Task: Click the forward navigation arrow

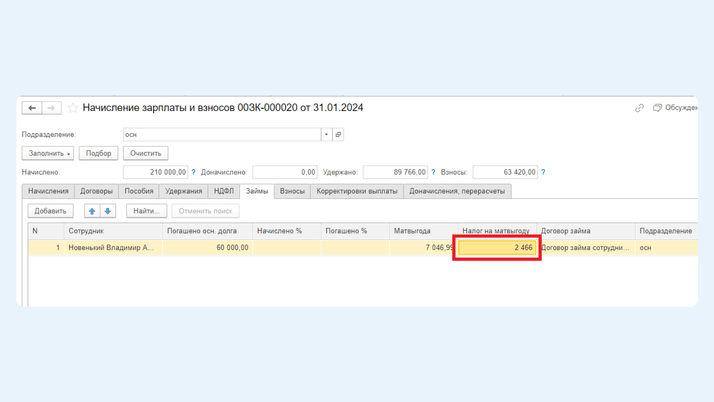Action: click(51, 108)
